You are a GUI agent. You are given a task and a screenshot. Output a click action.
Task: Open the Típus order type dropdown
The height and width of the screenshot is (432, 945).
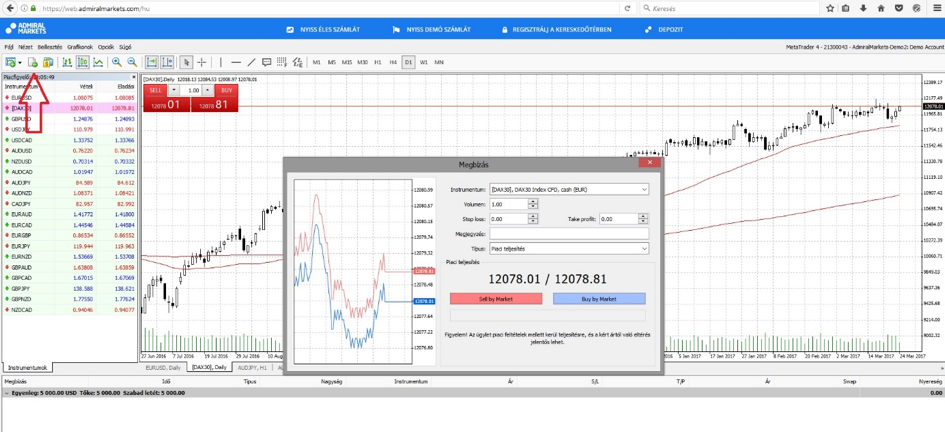click(x=644, y=248)
